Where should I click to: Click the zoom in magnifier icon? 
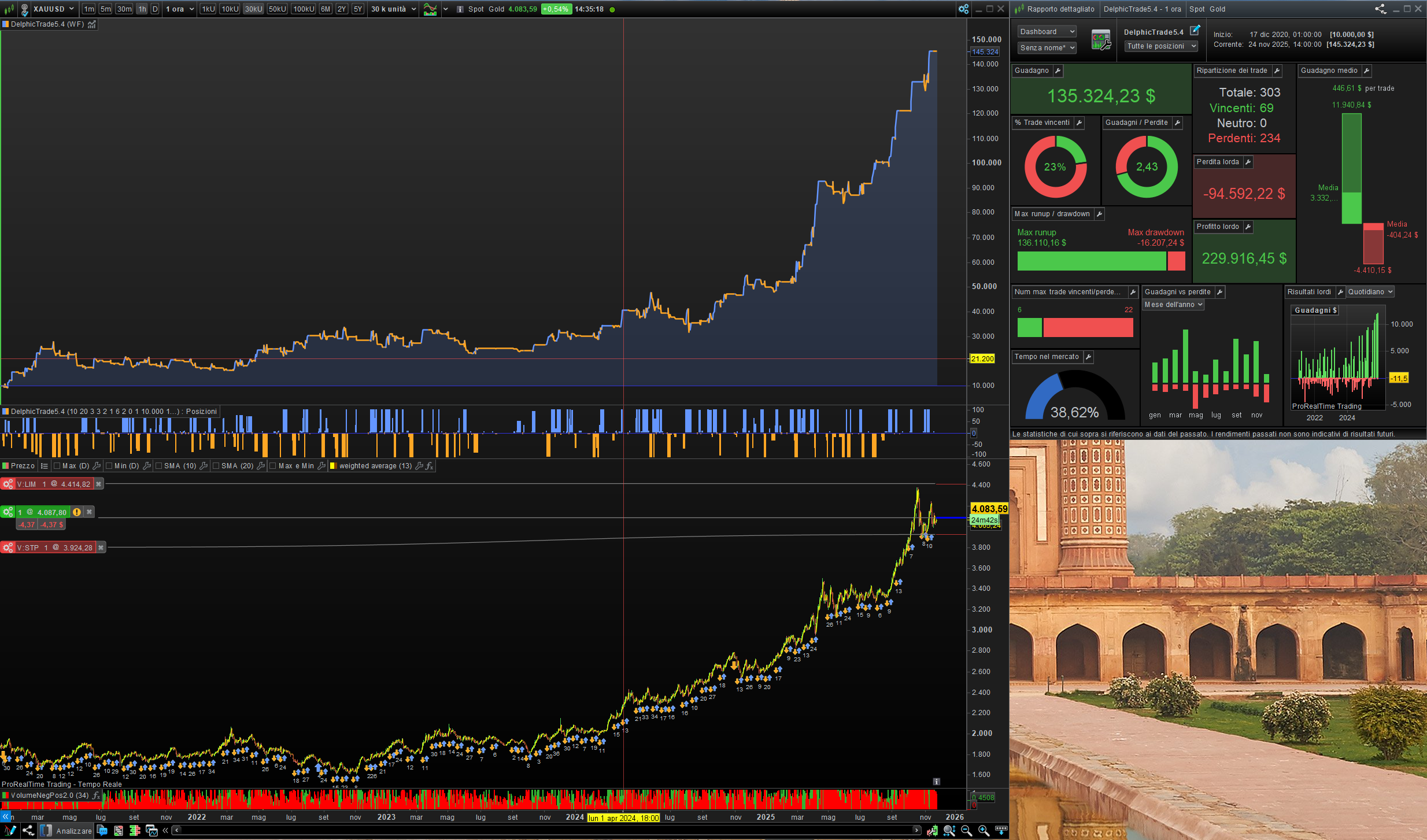pyautogui.click(x=984, y=831)
